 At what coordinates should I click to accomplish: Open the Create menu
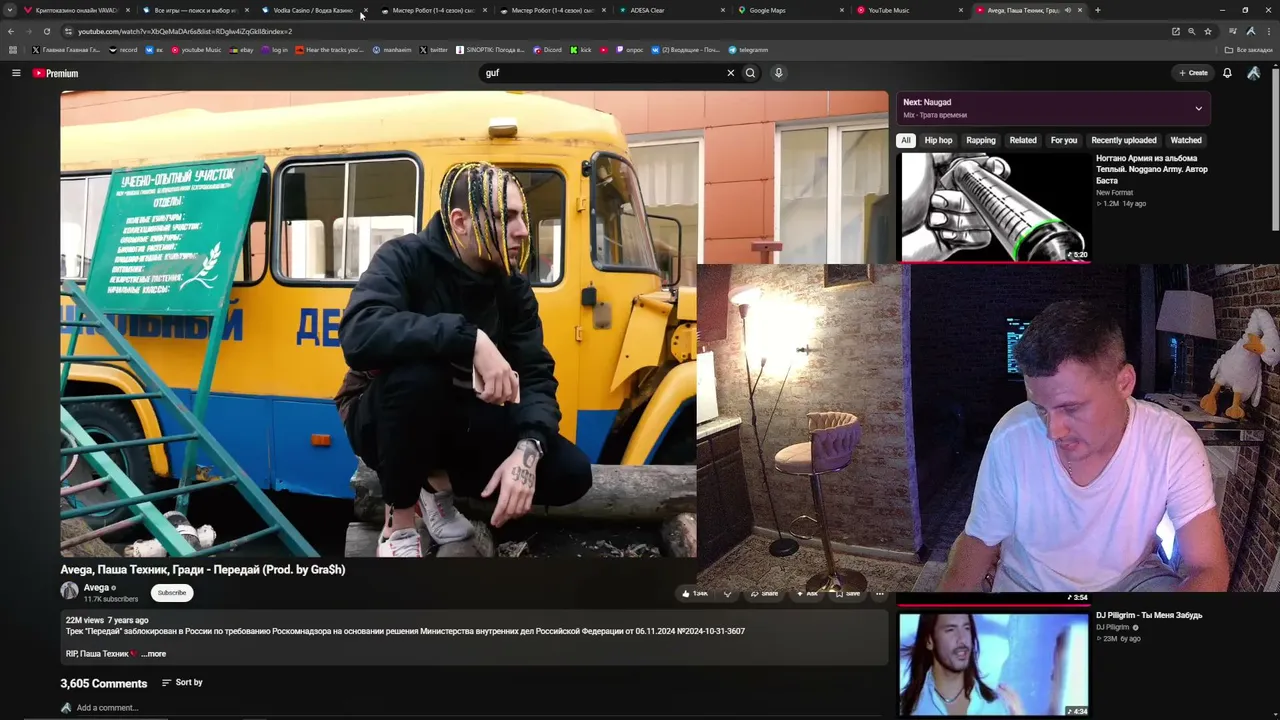tap(1193, 73)
